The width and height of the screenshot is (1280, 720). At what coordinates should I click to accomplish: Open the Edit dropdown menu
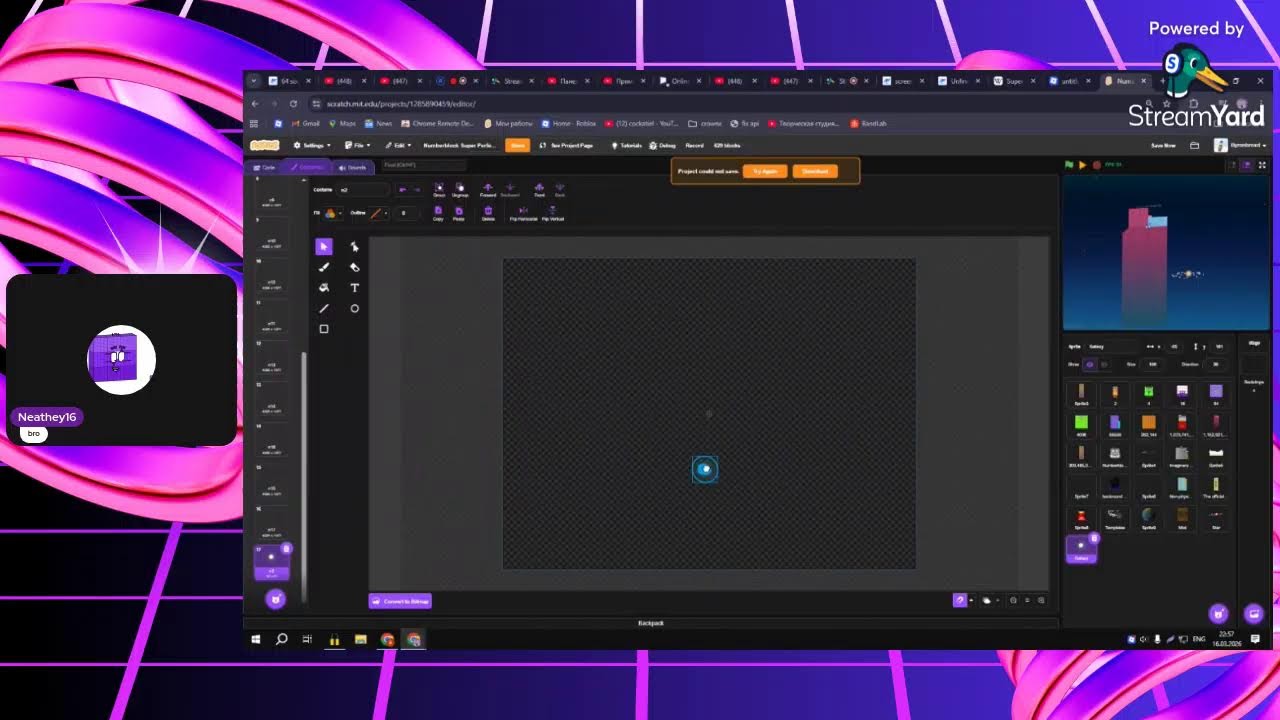coord(397,145)
